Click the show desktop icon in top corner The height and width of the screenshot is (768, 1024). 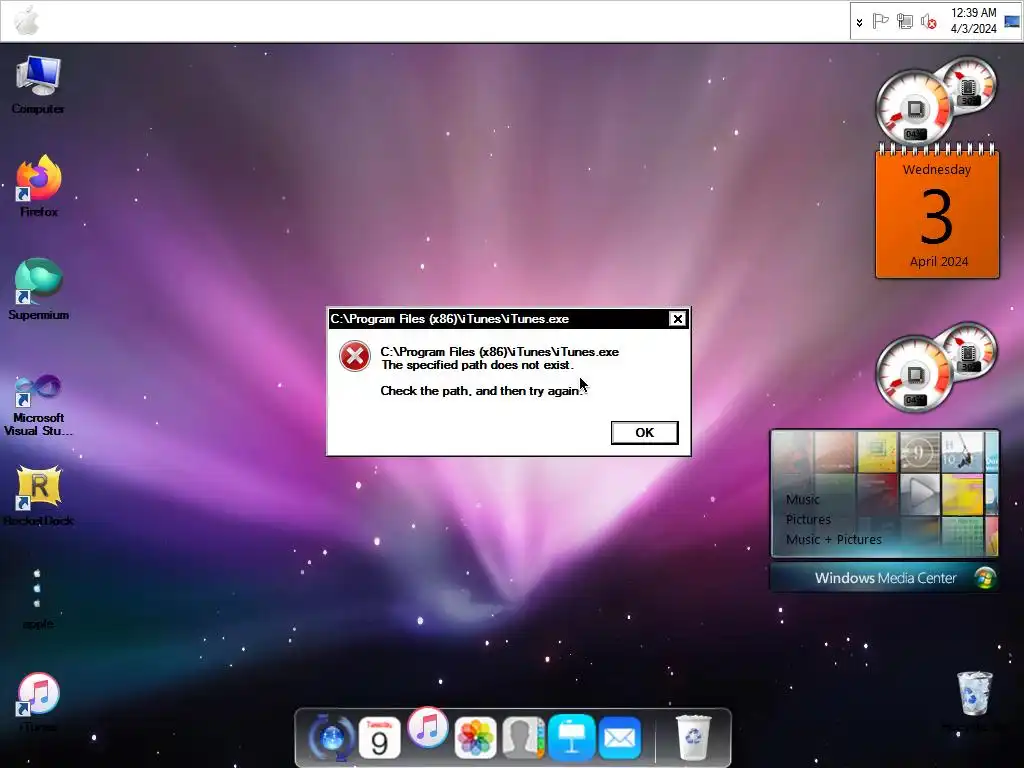[1012, 21]
